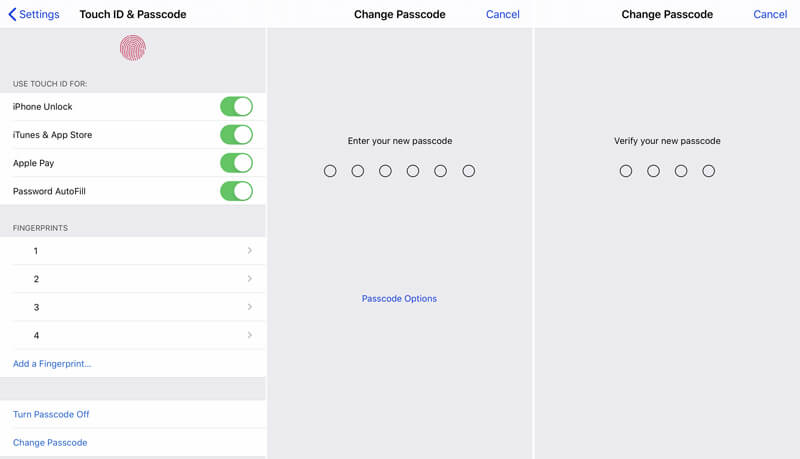Cancel the Verify new passcode screen

click(770, 14)
